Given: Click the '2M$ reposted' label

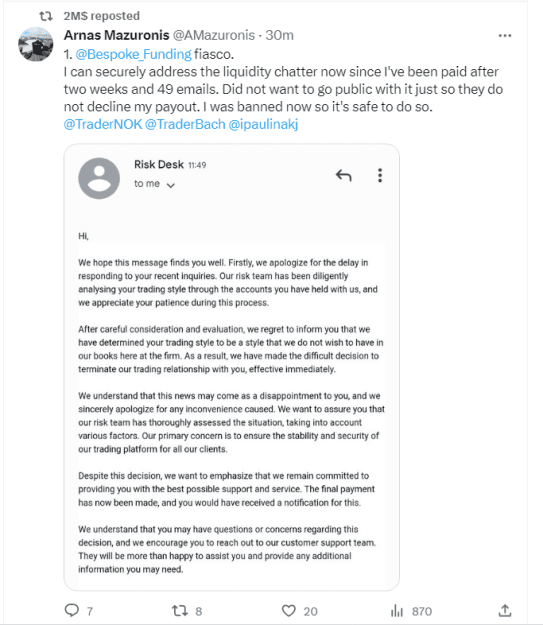Looking at the screenshot, I should [102, 16].
